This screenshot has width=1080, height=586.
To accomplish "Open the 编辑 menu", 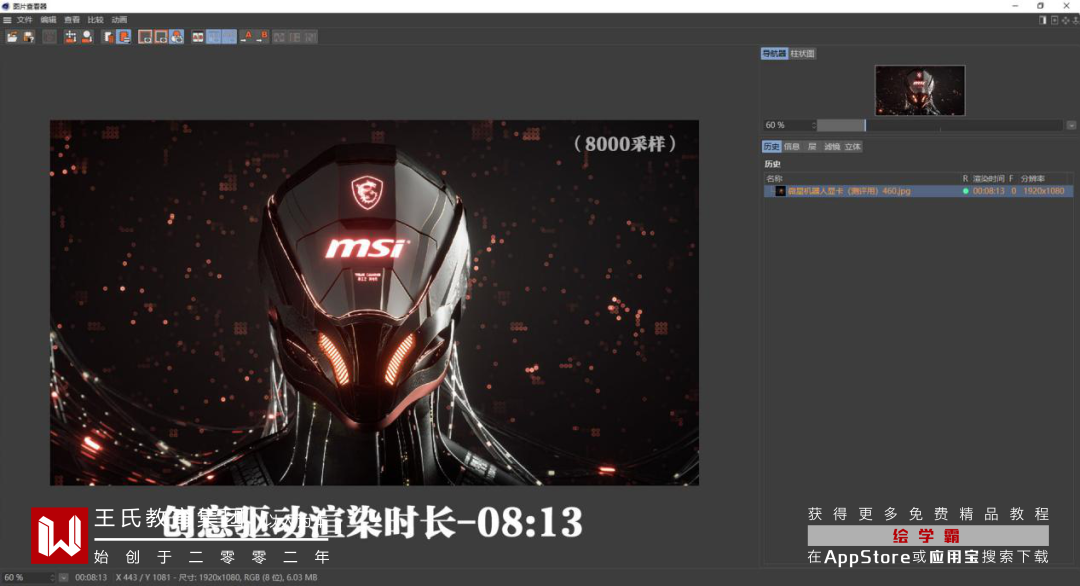I will (x=48, y=20).
